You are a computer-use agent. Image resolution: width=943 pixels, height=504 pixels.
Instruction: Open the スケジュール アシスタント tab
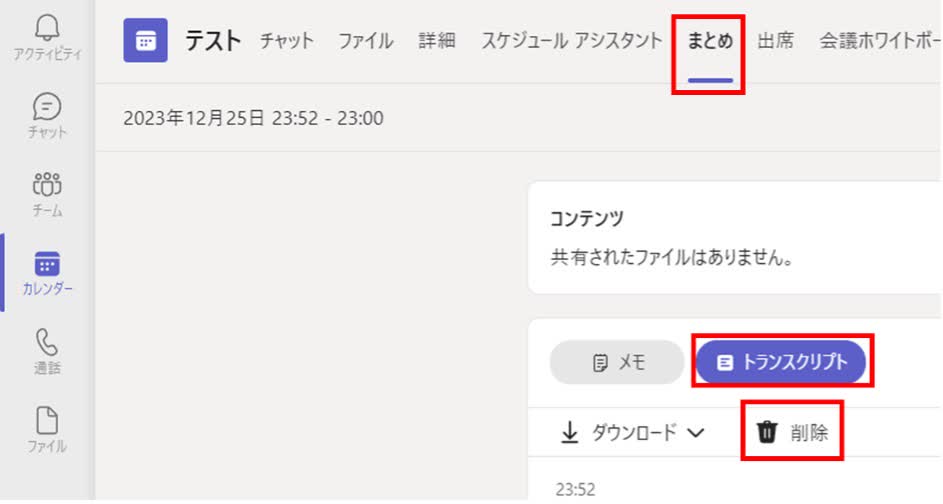(571, 41)
